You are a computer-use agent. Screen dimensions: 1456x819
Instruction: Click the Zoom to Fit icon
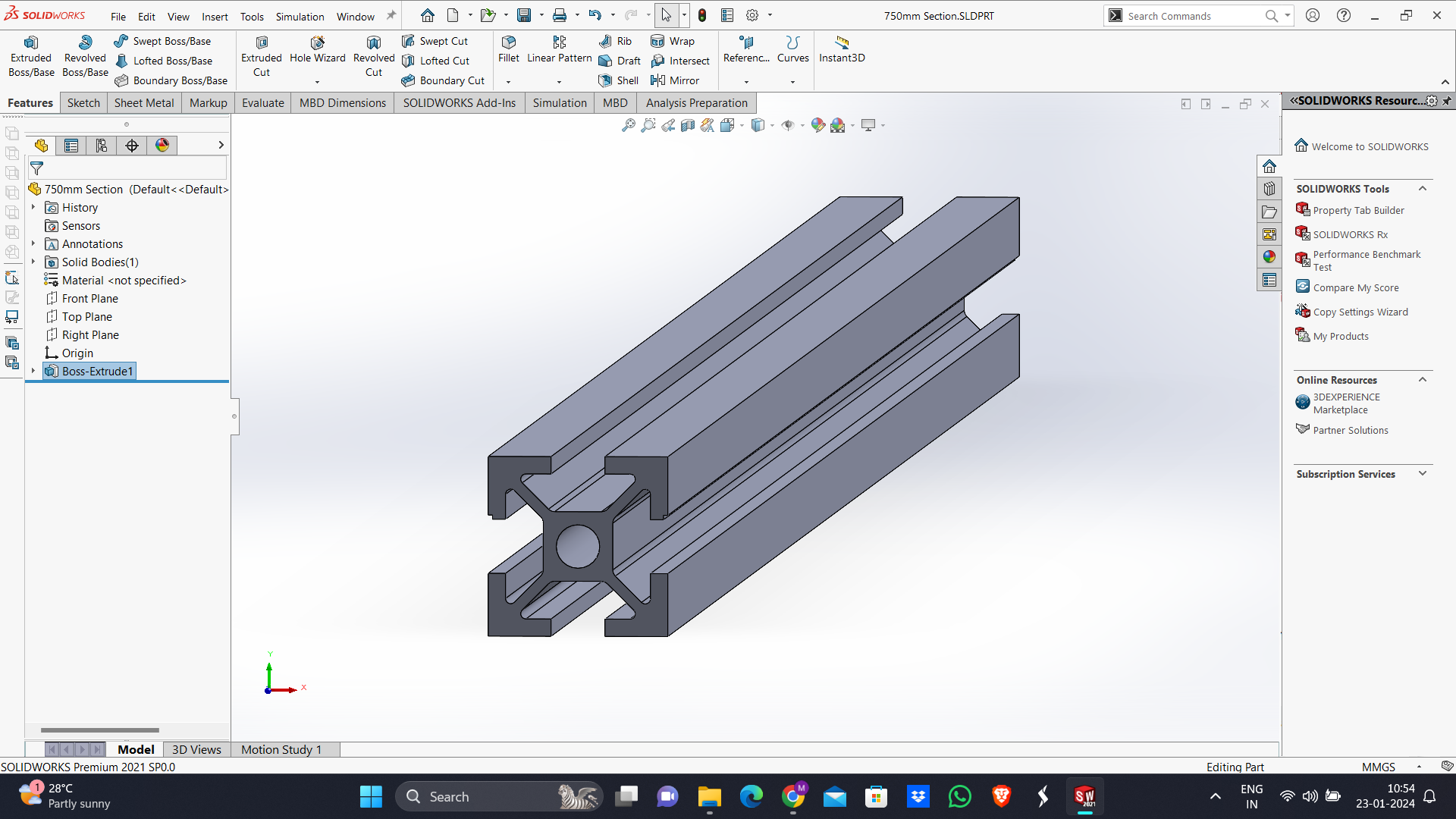pos(628,125)
